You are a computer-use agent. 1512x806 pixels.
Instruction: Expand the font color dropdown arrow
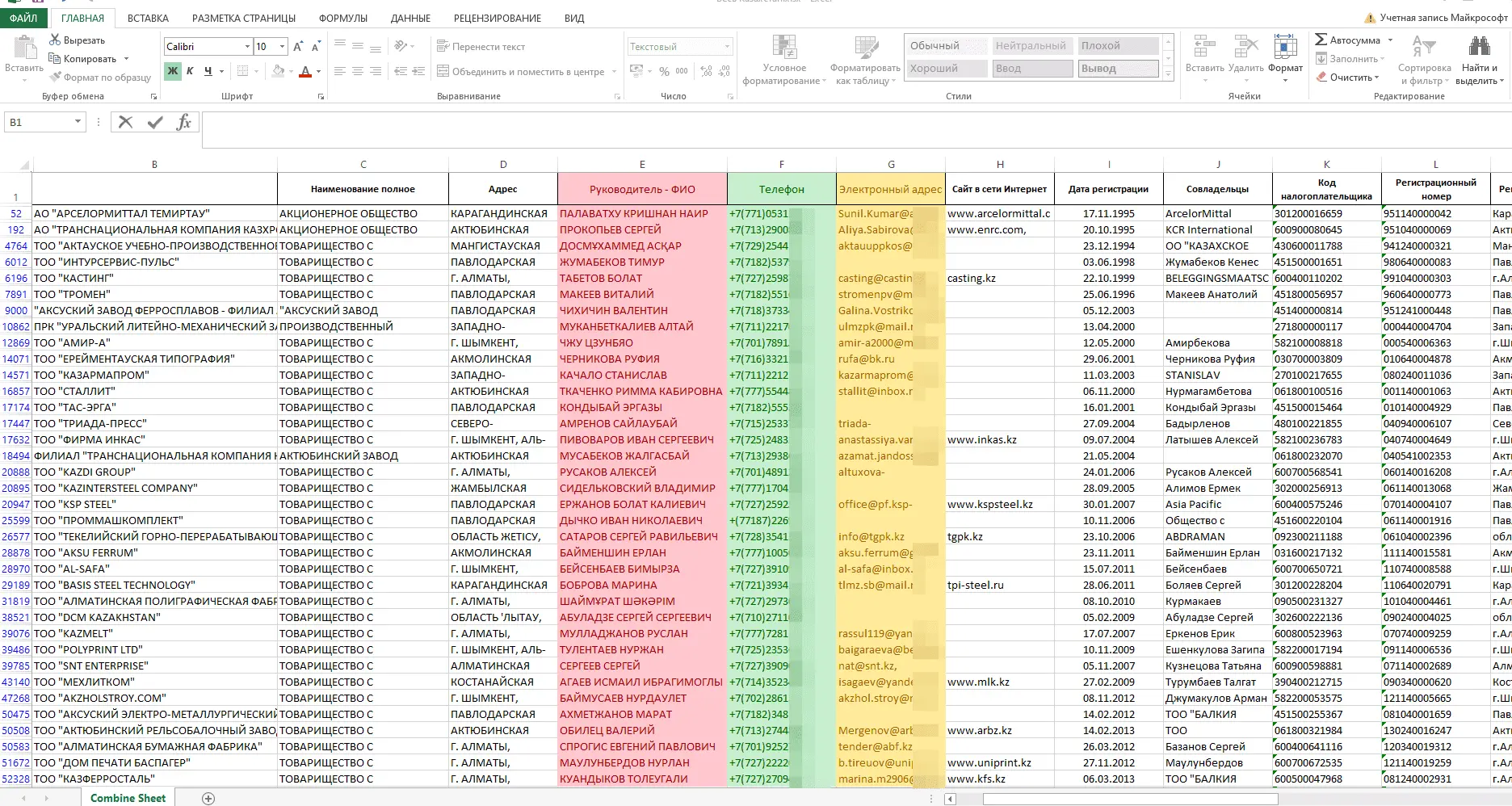[319, 72]
